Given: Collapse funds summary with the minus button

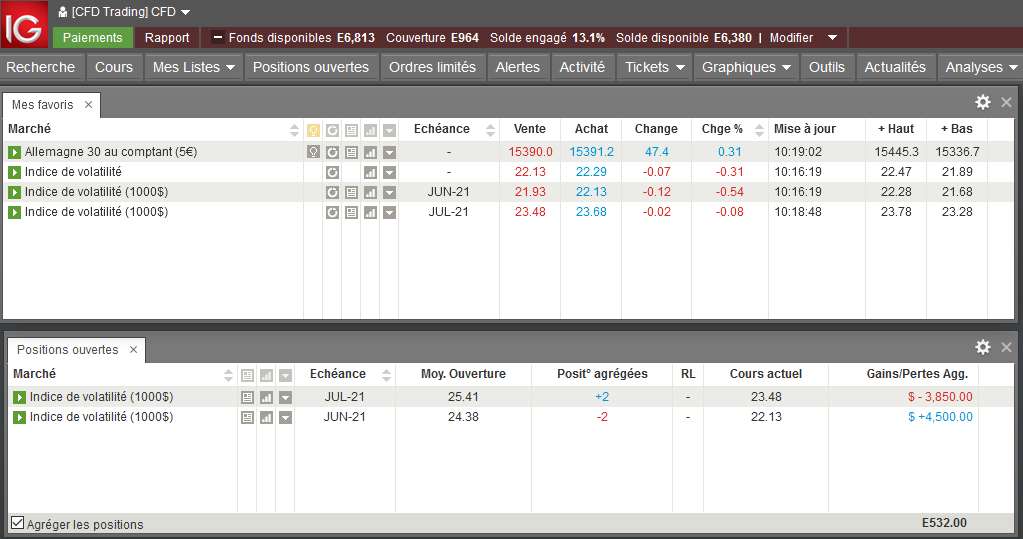Looking at the screenshot, I should pyautogui.click(x=218, y=37).
